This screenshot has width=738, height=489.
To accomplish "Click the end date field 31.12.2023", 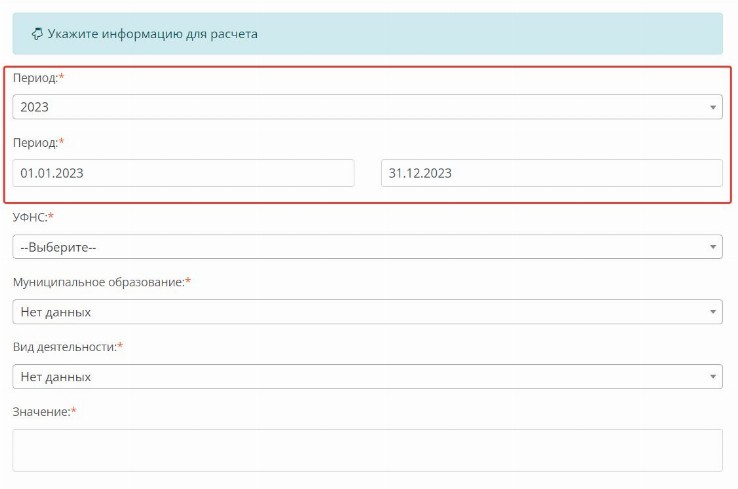I will (x=551, y=173).
